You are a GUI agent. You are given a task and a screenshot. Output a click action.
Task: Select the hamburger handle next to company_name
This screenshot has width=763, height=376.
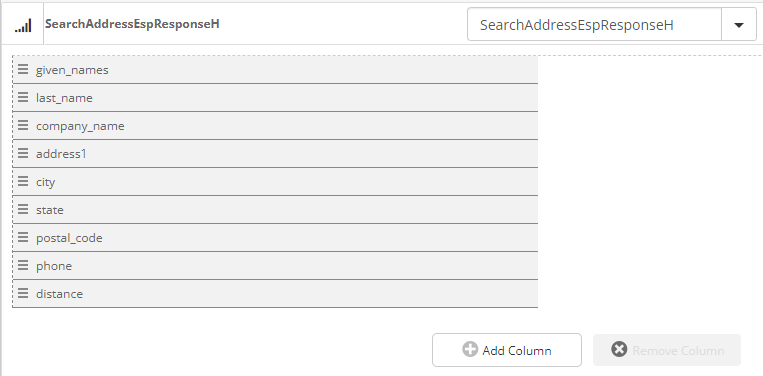click(23, 125)
